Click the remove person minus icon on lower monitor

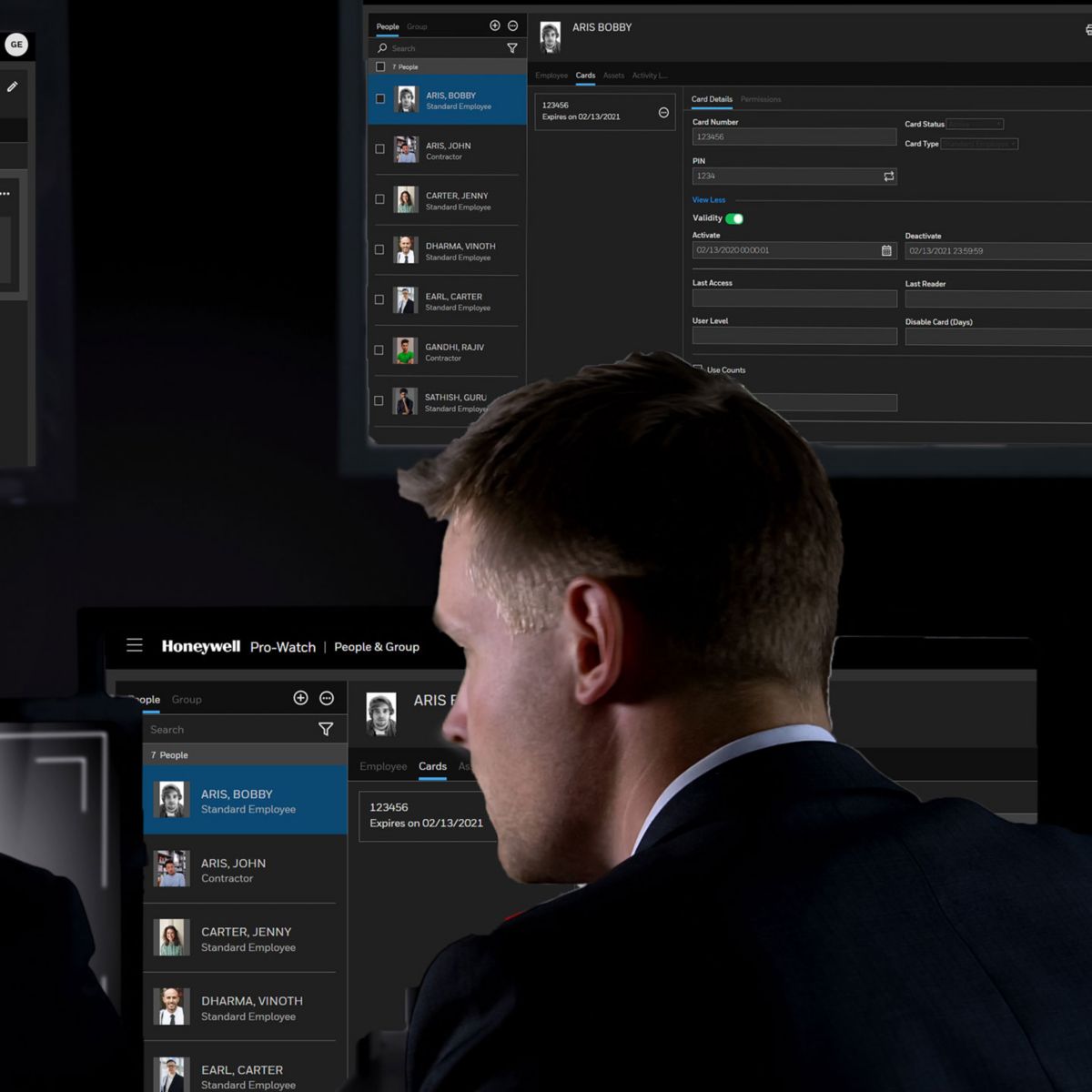pyautogui.click(x=327, y=698)
